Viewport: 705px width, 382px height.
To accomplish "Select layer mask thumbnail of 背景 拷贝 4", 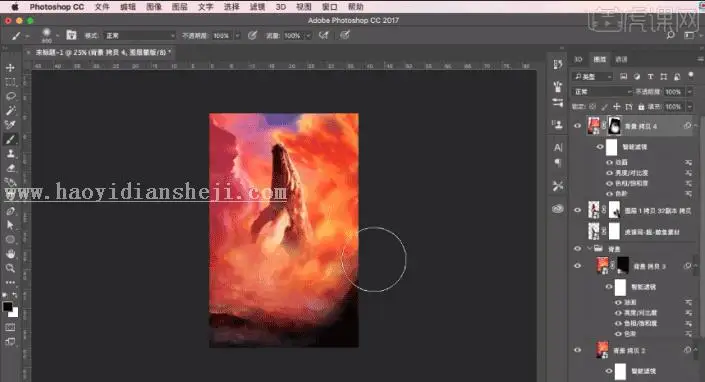I will click(614, 126).
